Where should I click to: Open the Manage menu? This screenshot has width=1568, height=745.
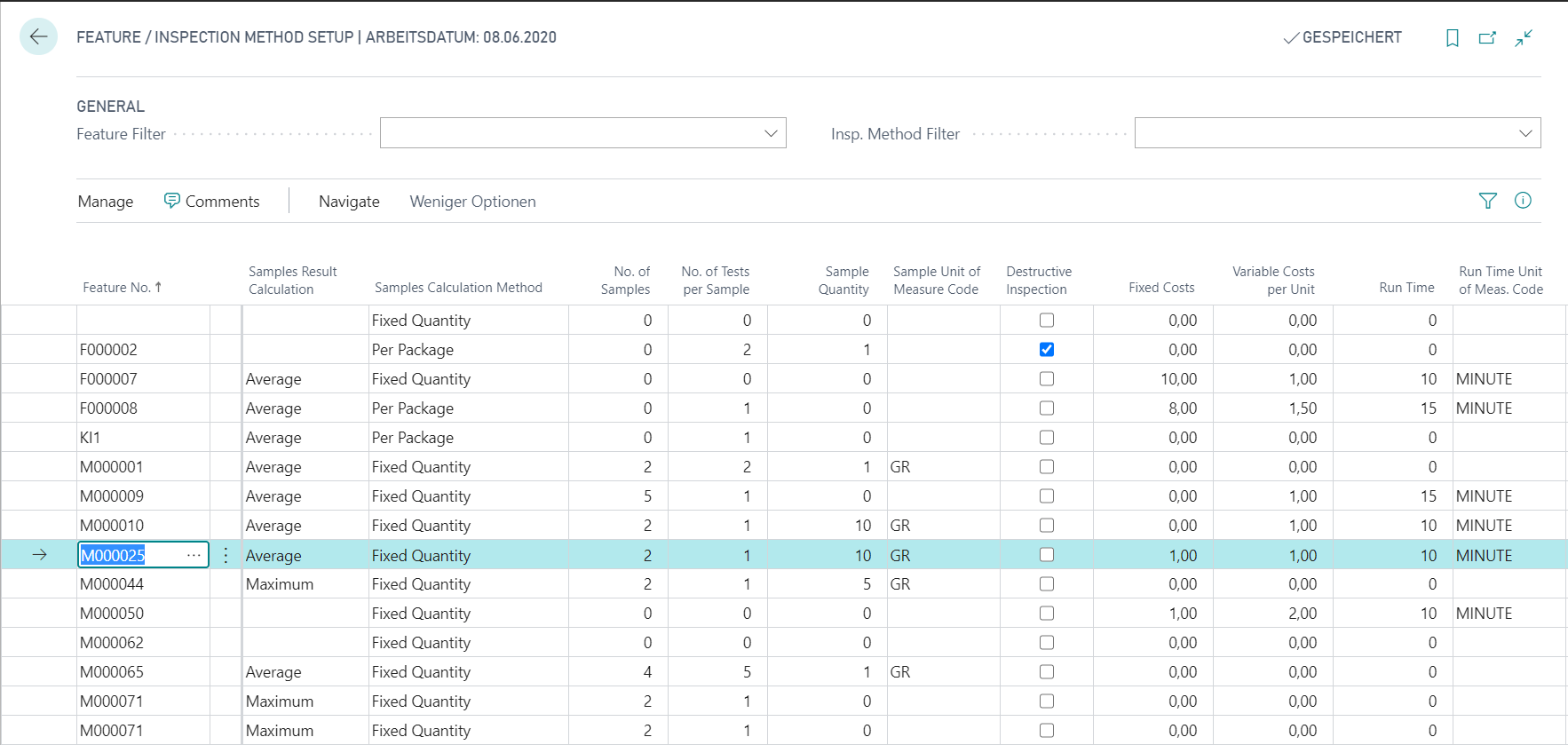(x=106, y=202)
